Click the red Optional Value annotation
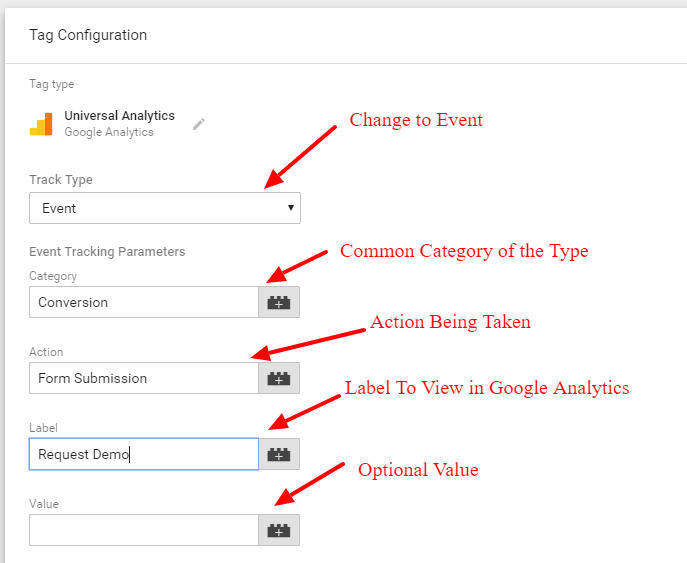Image resolution: width=687 pixels, height=563 pixels. 418,470
